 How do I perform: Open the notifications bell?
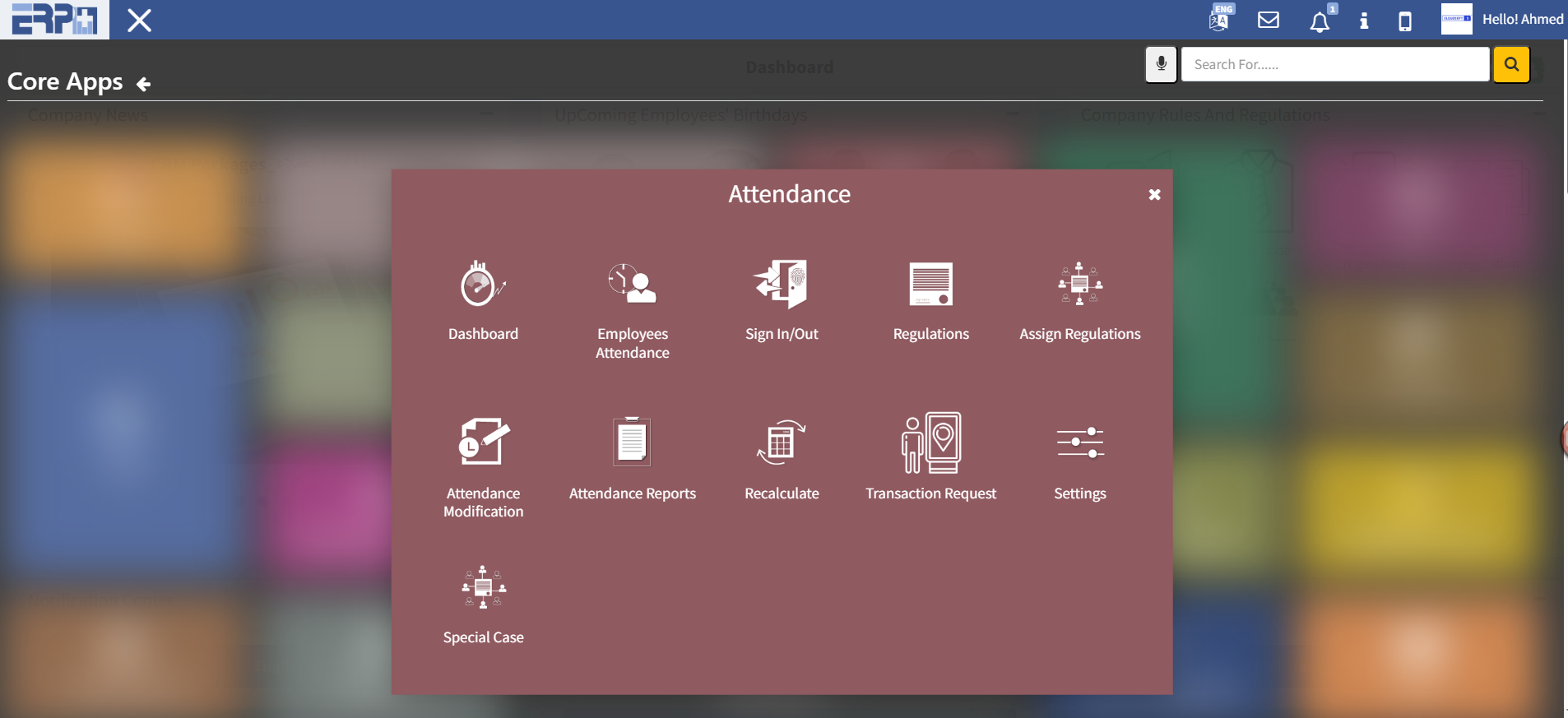click(1320, 21)
